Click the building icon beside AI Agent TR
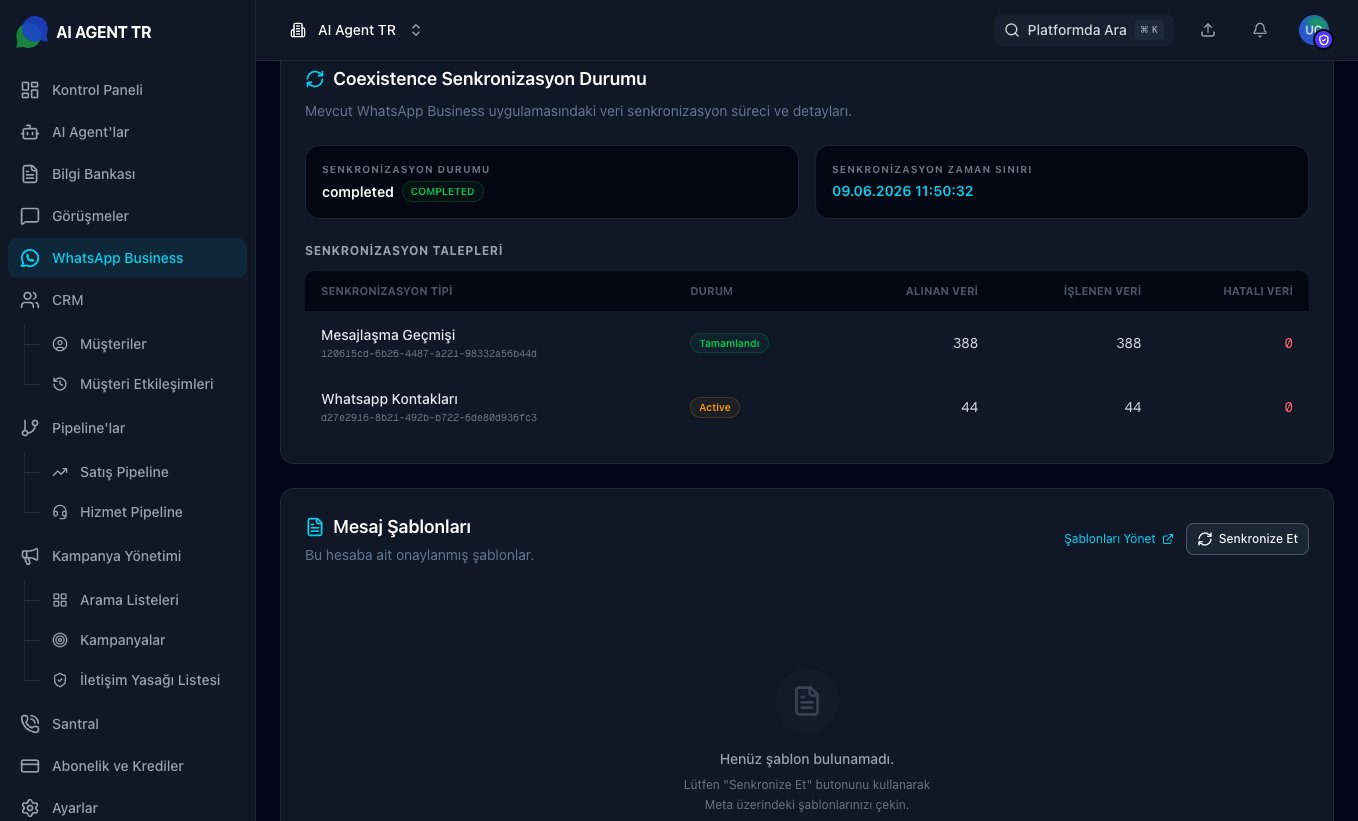This screenshot has height=821, width=1358. point(298,30)
